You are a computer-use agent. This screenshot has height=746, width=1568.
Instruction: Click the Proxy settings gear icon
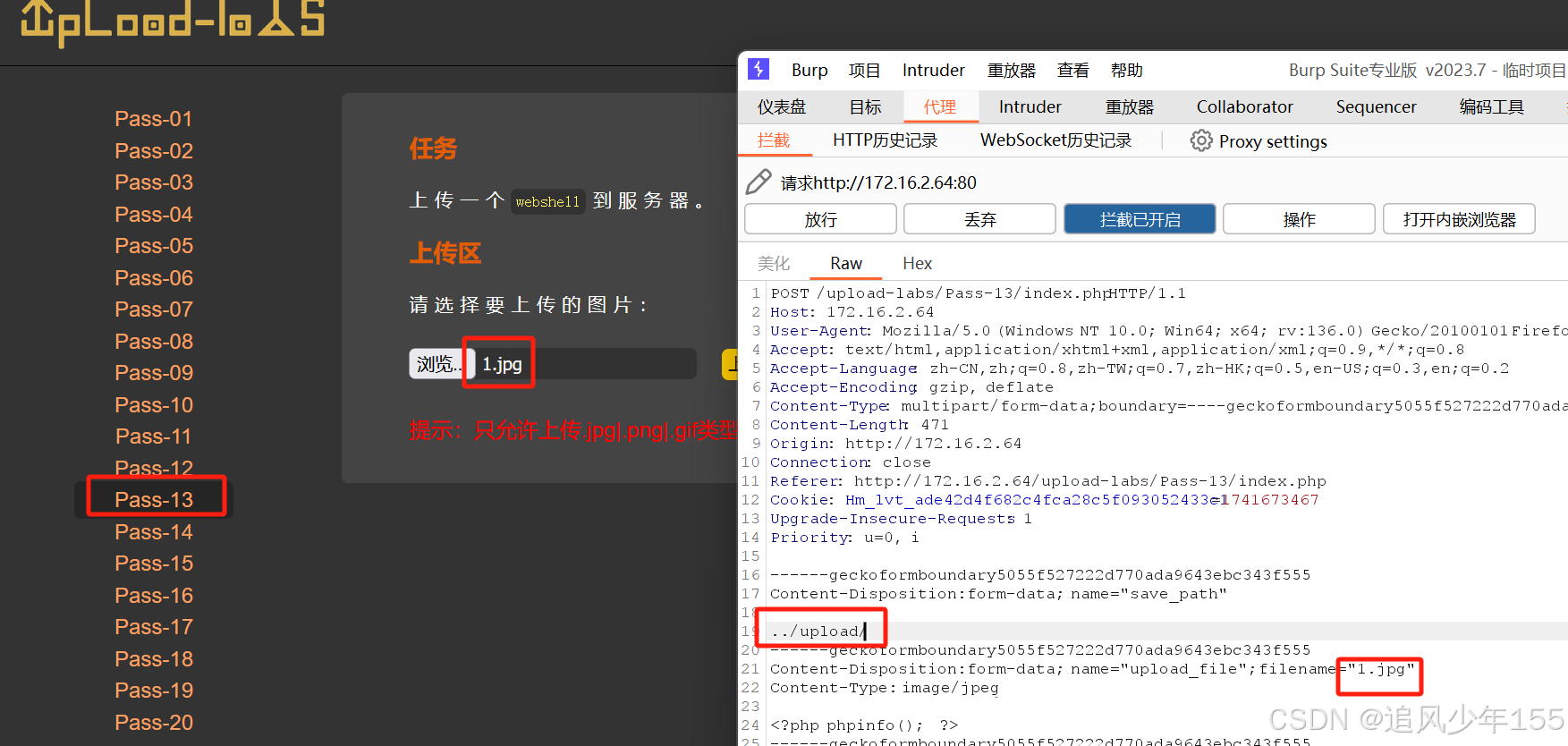[1201, 140]
